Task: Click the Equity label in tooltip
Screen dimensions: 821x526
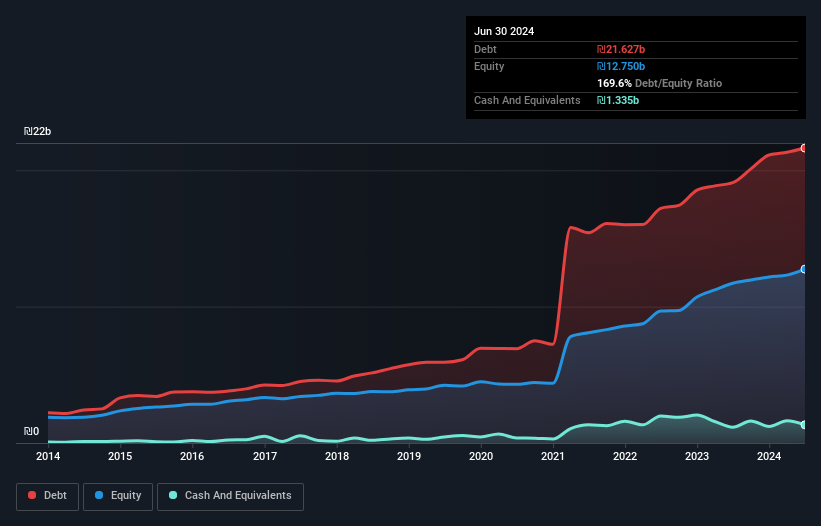Action: click(489, 66)
